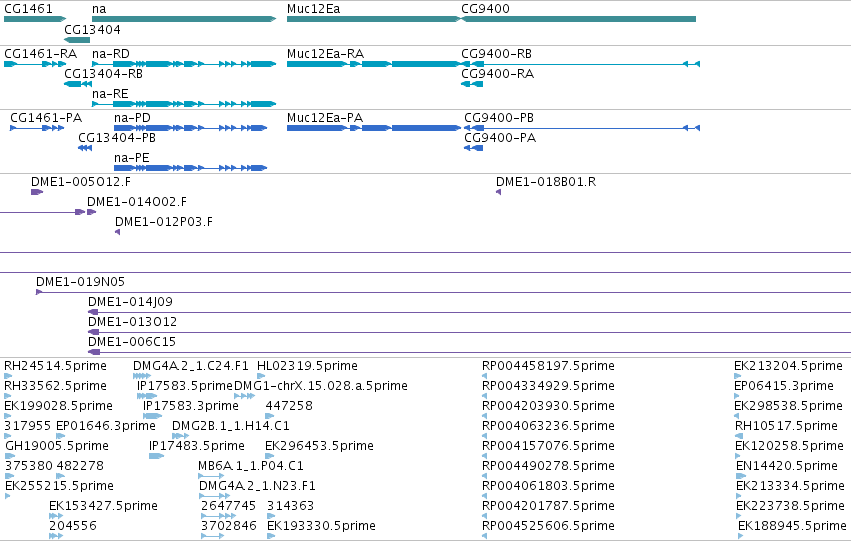Select the CG13404-PB protein arrows
Viewport: 851px width, 541px height.
pos(85,148)
